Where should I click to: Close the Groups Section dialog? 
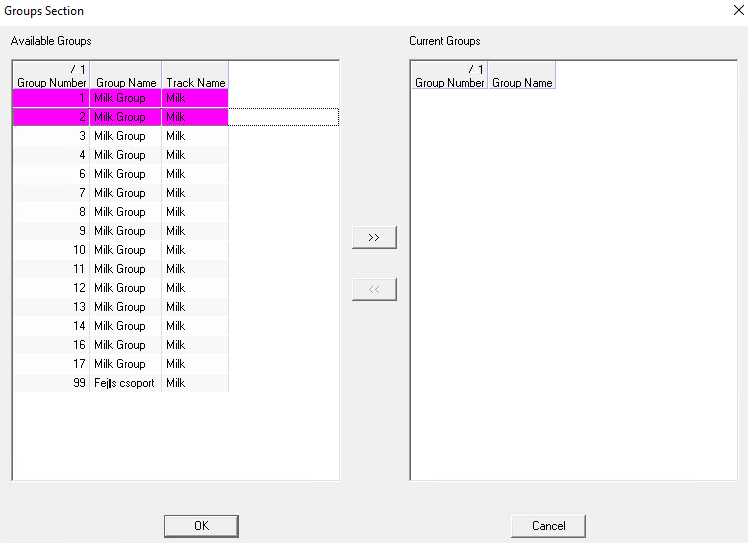click(x=737, y=11)
